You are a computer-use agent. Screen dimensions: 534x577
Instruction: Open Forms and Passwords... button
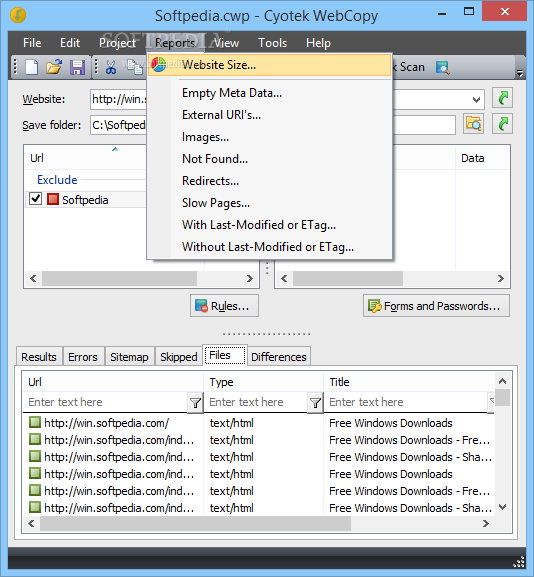pos(436,306)
